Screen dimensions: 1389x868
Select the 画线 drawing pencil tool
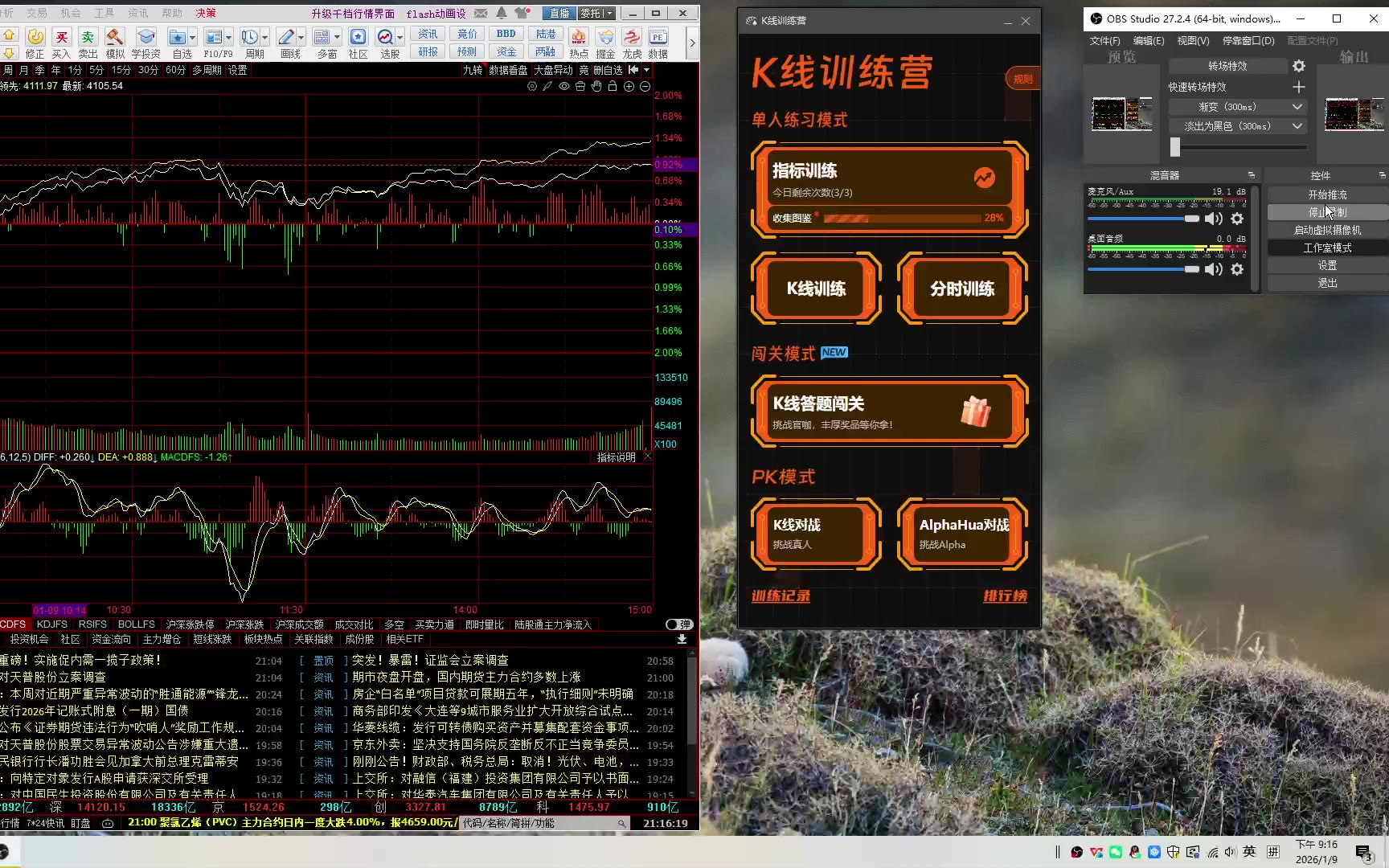pos(285,38)
